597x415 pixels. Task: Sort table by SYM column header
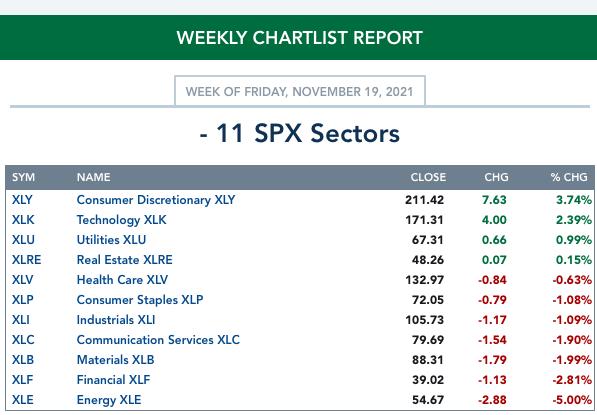(x=23, y=177)
